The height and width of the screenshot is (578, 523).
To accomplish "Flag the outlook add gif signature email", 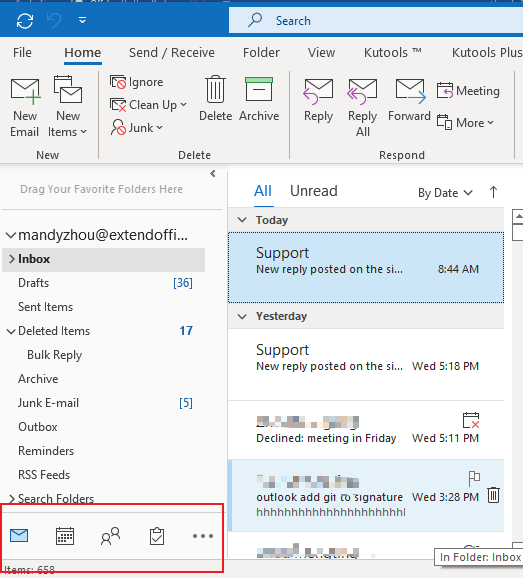I will coord(474,478).
